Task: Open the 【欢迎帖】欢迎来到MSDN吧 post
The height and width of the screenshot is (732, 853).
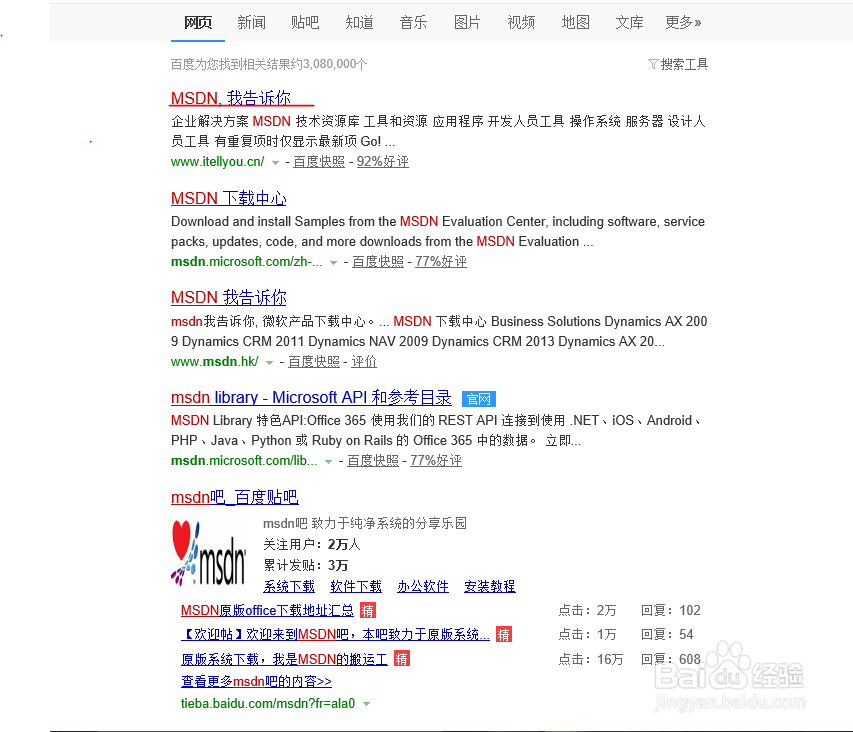Action: (x=335, y=634)
